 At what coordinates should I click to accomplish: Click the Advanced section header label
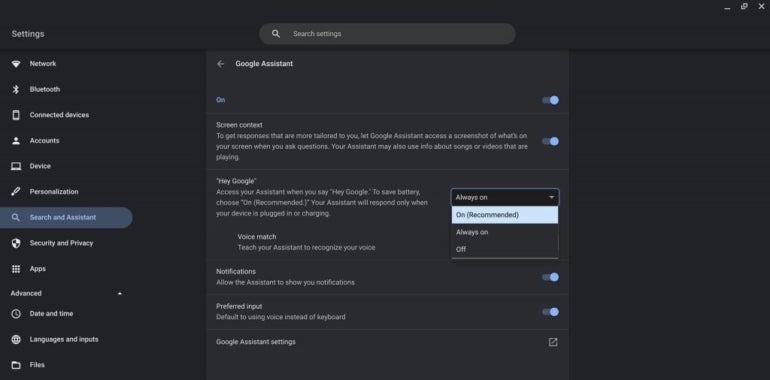[26, 294]
